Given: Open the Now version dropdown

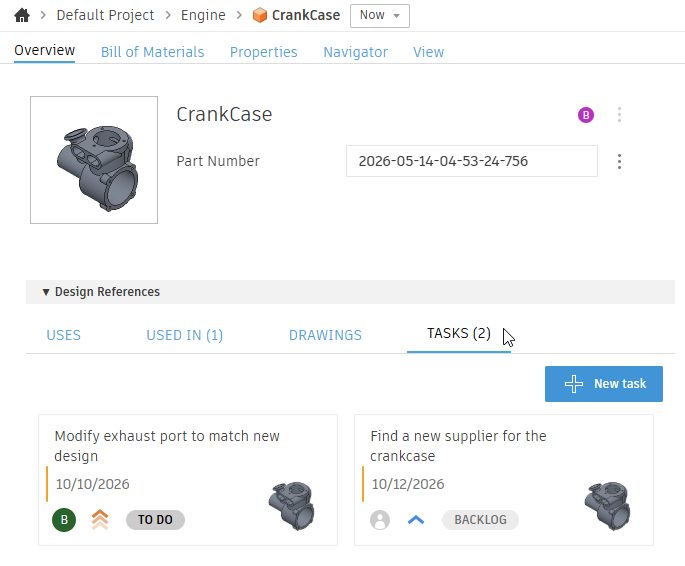Looking at the screenshot, I should pyautogui.click(x=380, y=16).
